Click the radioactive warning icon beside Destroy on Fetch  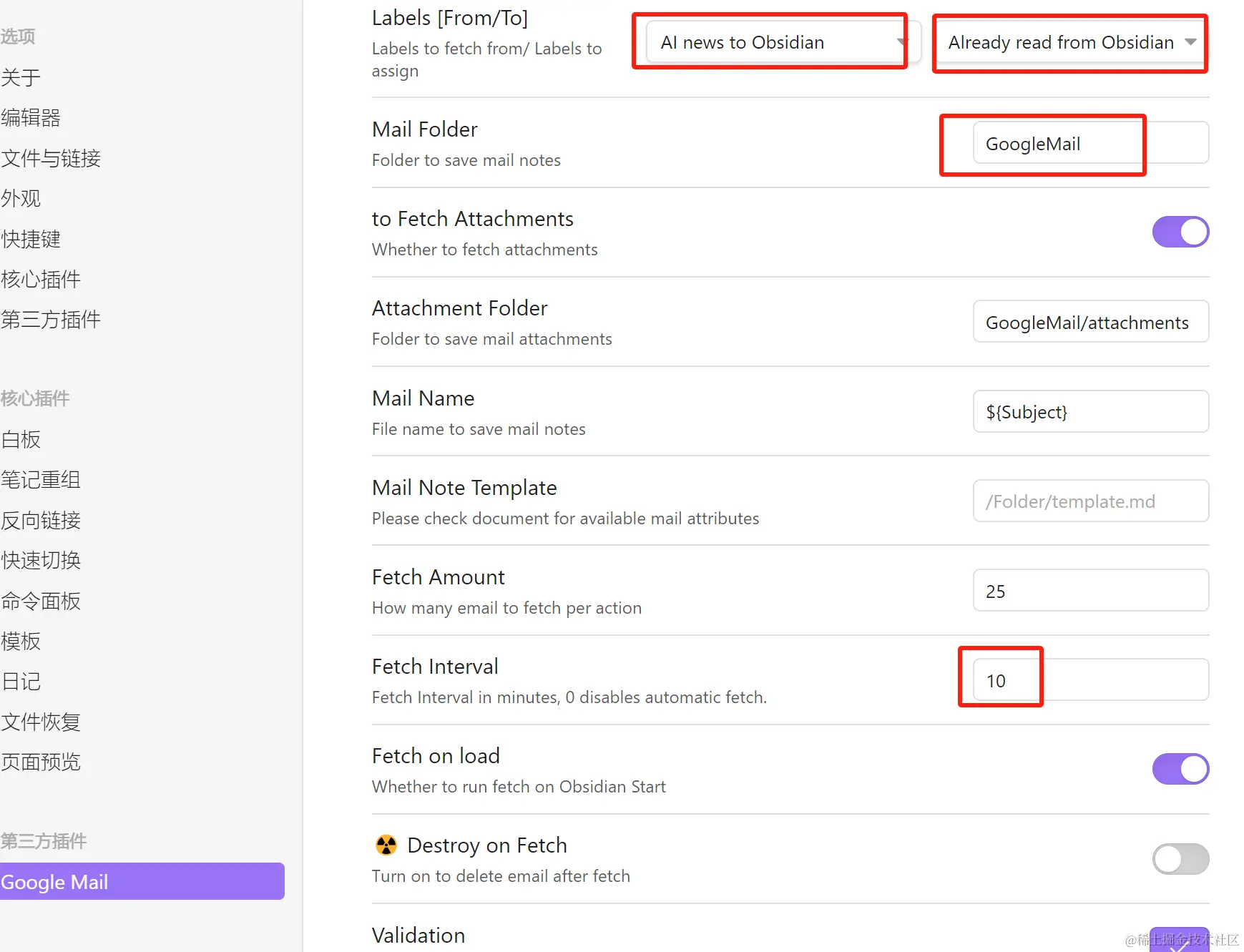point(386,845)
